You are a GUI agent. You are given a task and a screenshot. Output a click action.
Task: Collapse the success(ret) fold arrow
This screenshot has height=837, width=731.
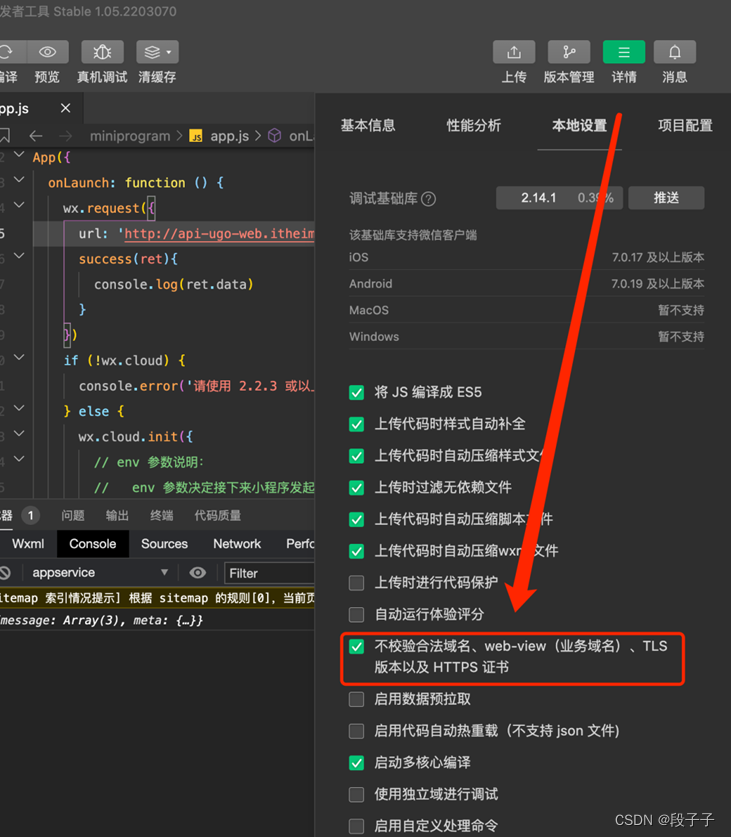pos(19,256)
